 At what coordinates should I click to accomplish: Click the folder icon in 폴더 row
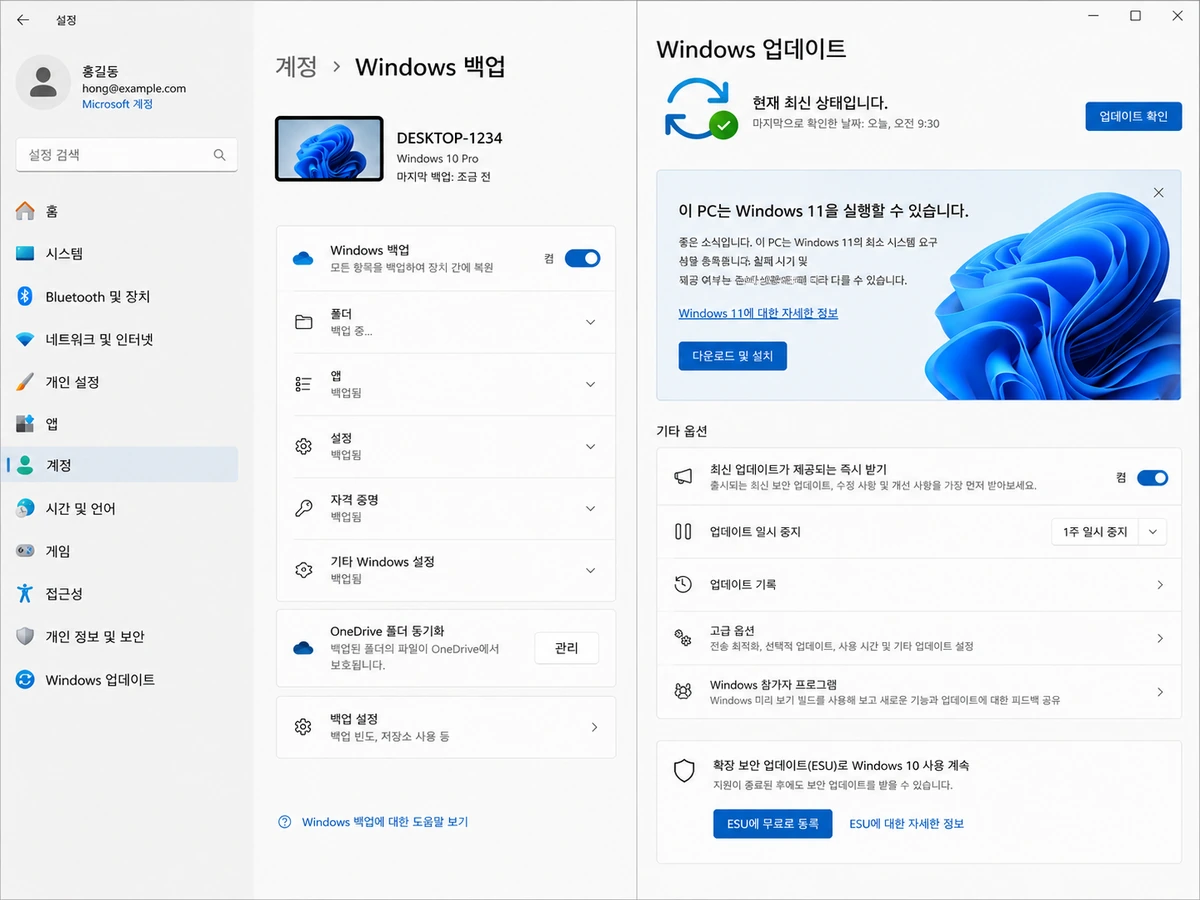[304, 322]
